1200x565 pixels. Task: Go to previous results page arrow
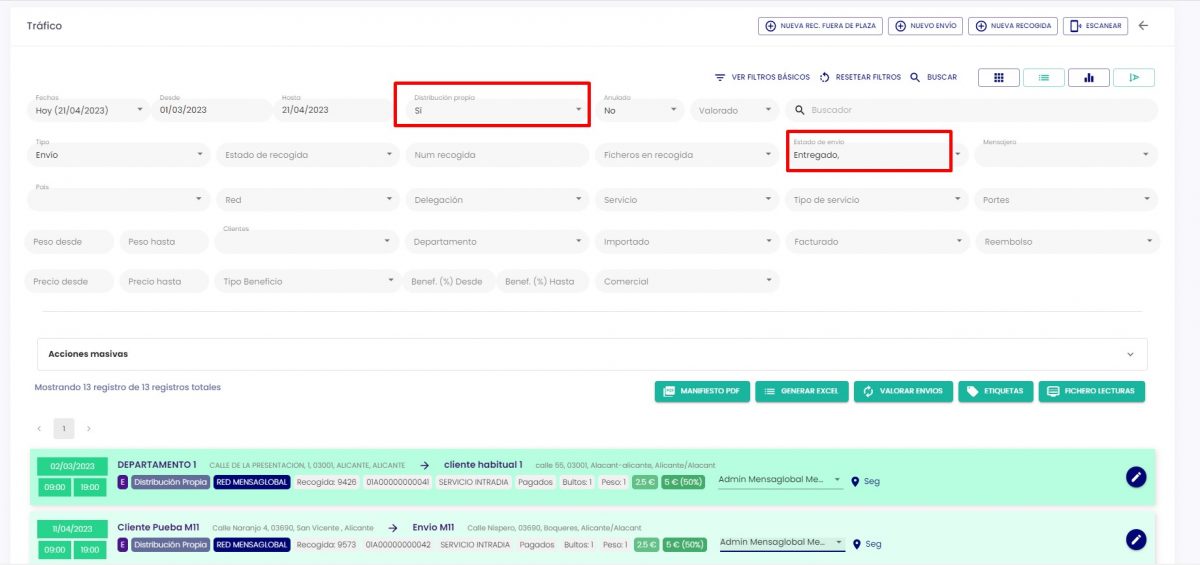(x=40, y=429)
